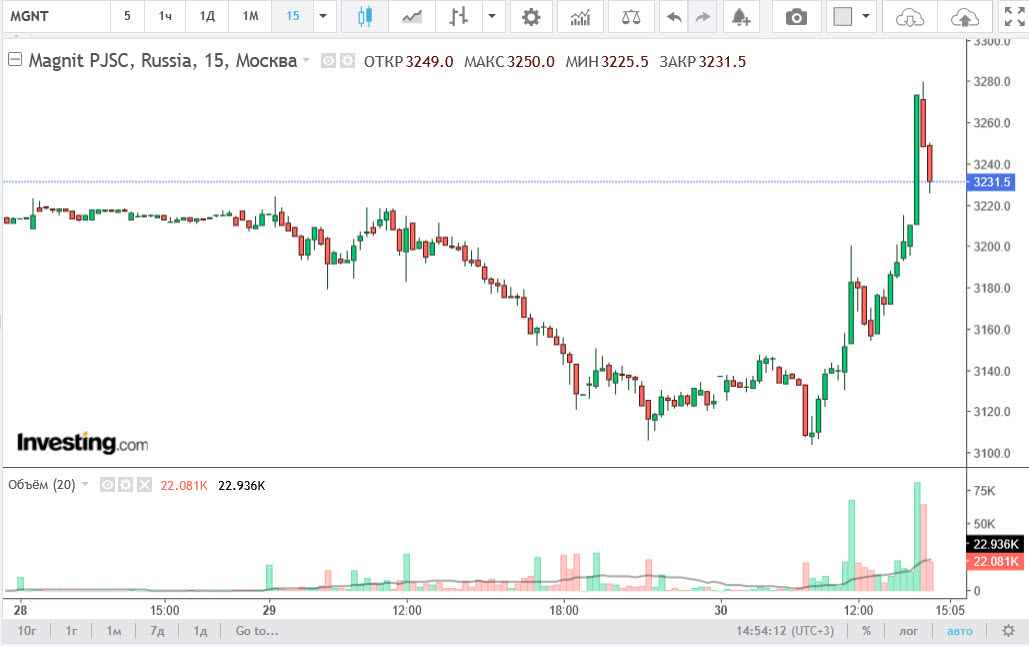Undo the last chart action
This screenshot has width=1029, height=646.
coord(675,17)
